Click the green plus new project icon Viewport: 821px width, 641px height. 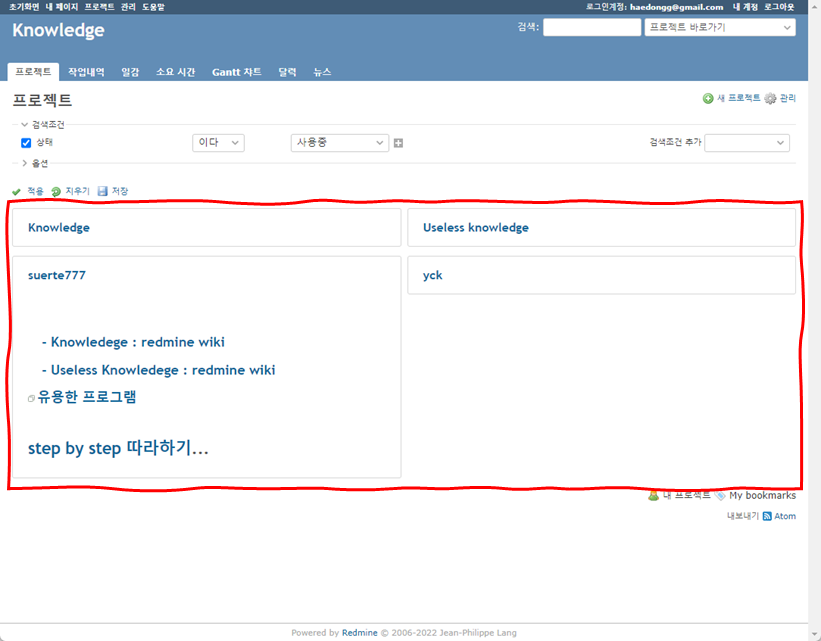(x=708, y=98)
